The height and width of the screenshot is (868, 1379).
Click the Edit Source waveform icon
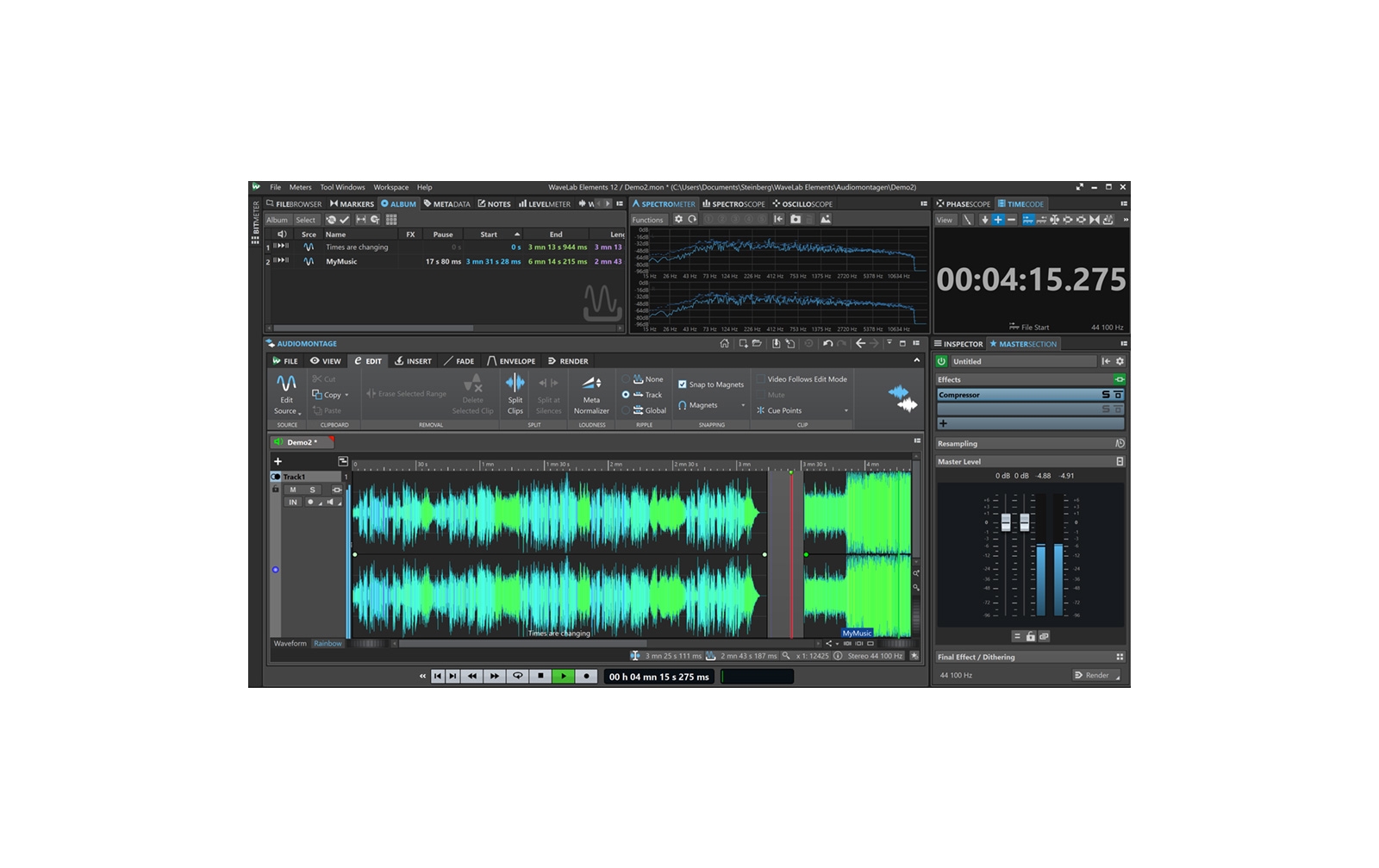[286, 383]
